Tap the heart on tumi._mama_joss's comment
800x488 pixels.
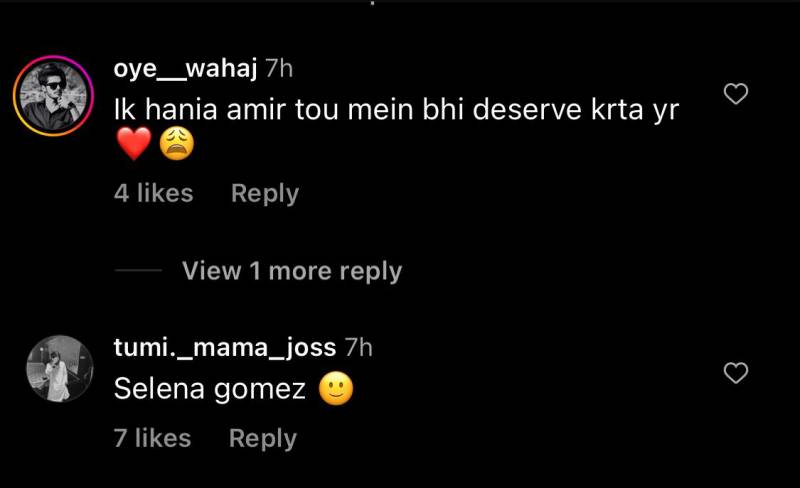tap(736, 373)
